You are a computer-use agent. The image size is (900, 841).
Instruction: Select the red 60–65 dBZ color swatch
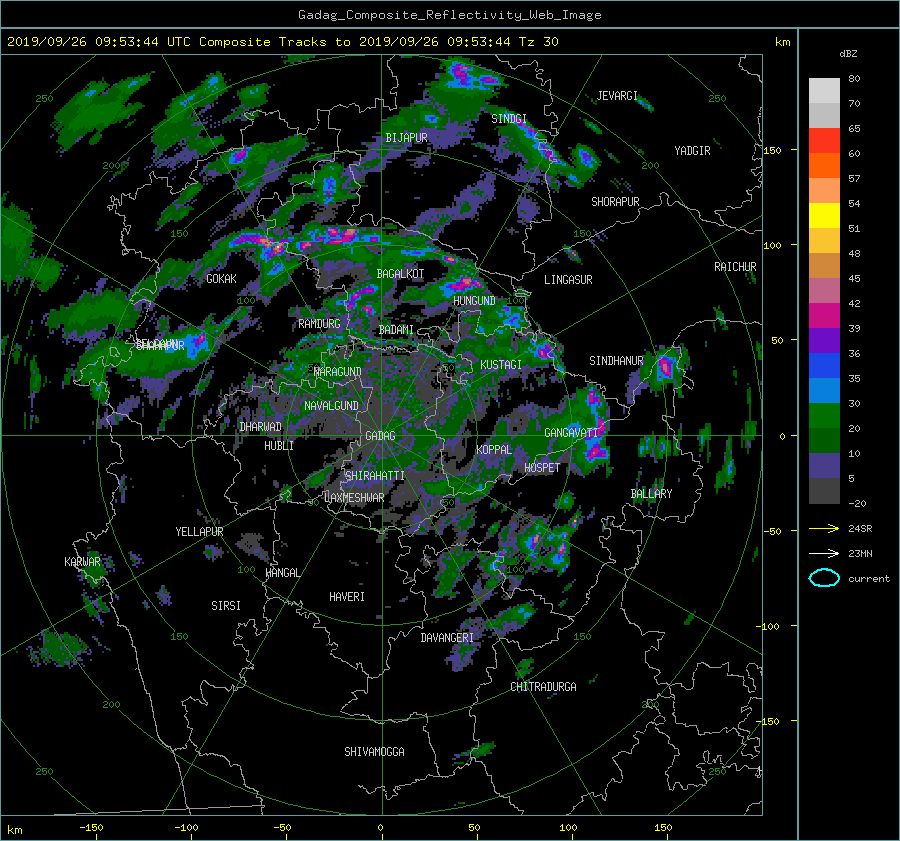[824, 141]
